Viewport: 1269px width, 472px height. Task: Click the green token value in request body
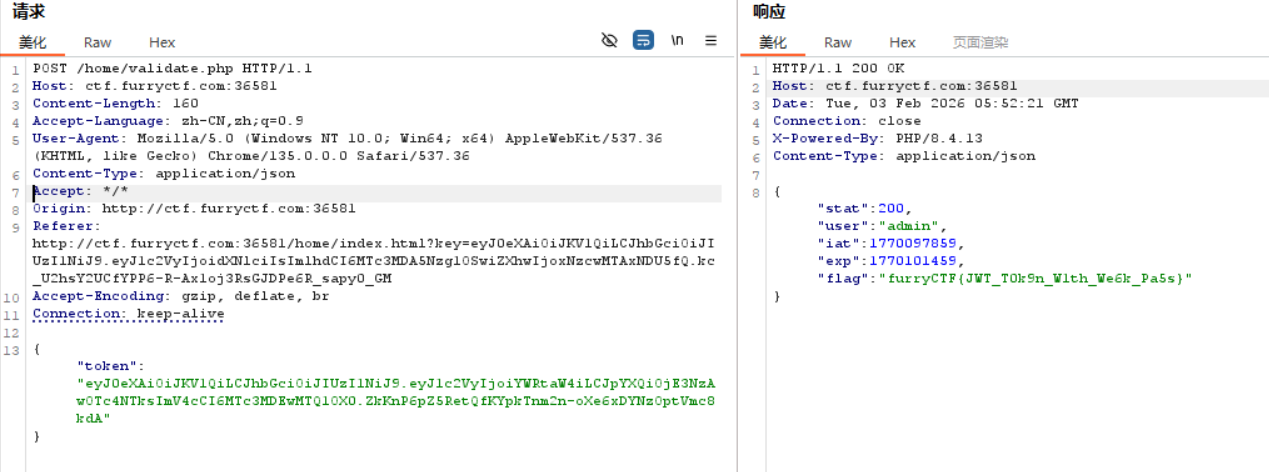pyautogui.click(x=396, y=401)
